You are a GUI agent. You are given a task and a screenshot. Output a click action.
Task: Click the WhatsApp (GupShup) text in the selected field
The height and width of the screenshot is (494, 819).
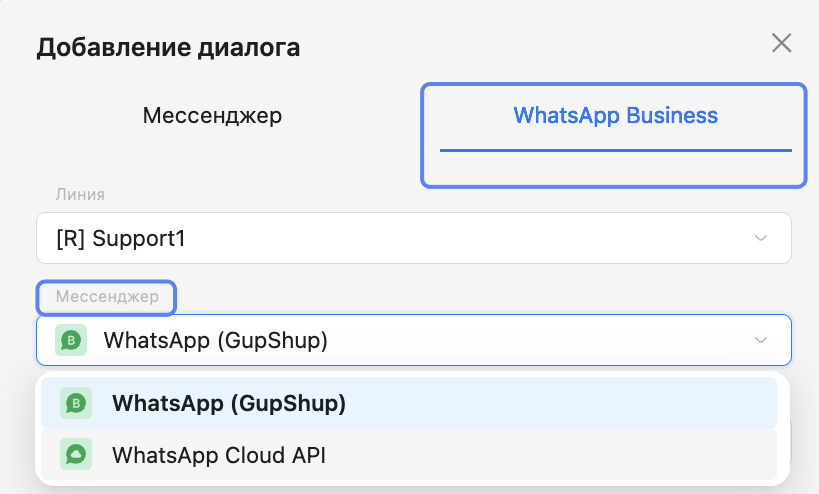click(216, 340)
